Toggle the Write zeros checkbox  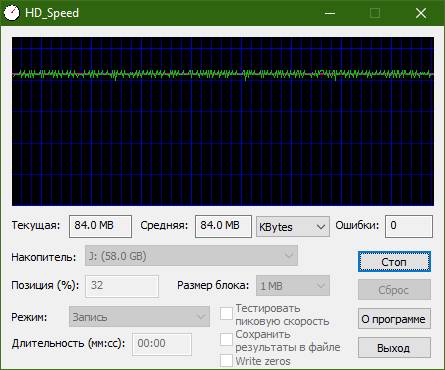pyautogui.click(x=226, y=361)
